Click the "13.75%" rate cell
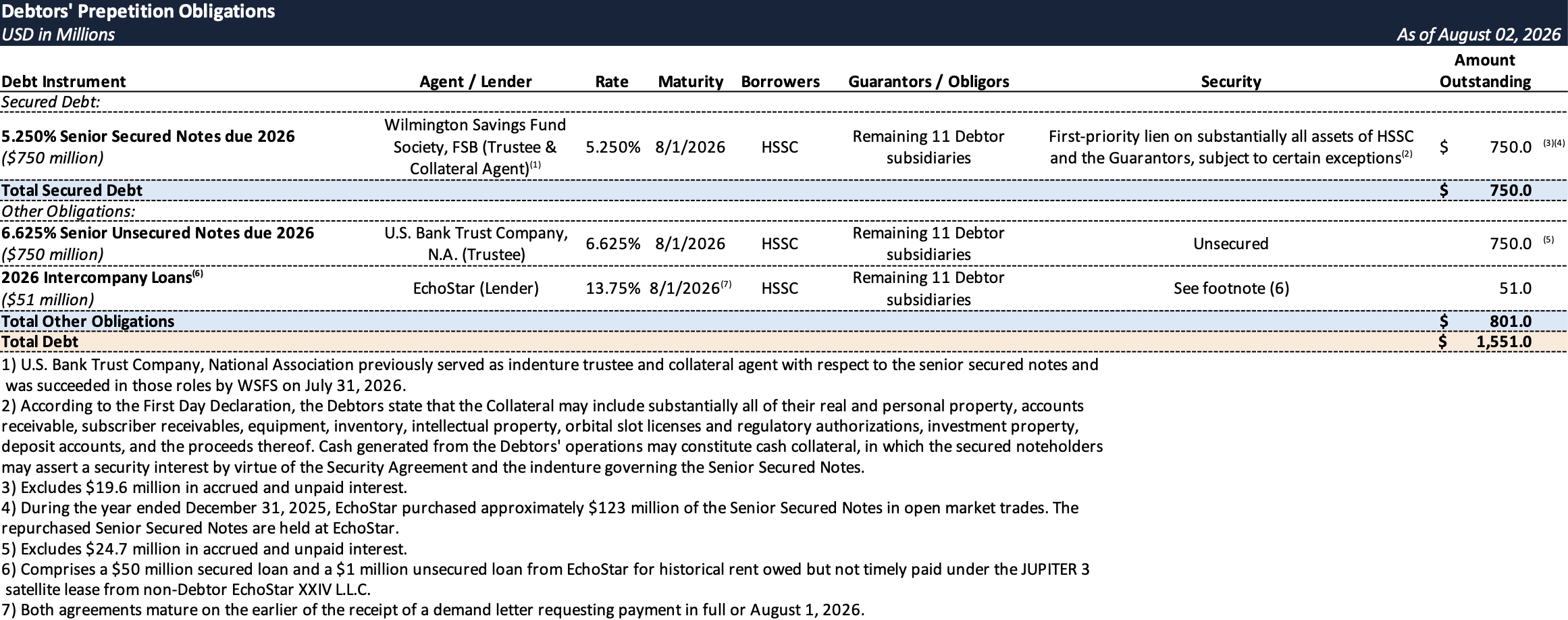 [612, 288]
